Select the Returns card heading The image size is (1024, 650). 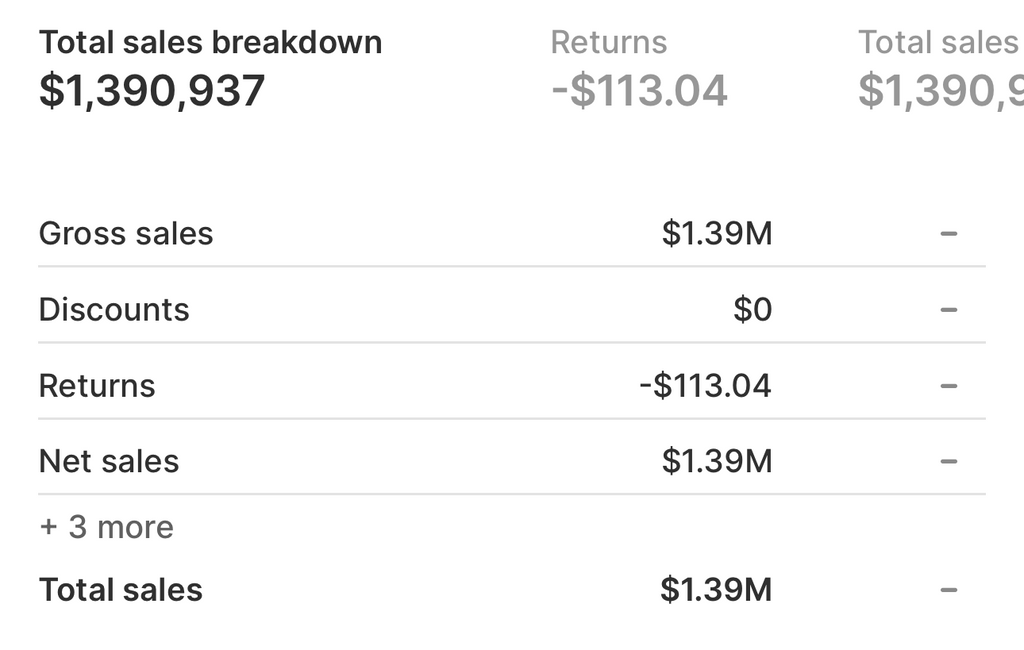point(608,43)
